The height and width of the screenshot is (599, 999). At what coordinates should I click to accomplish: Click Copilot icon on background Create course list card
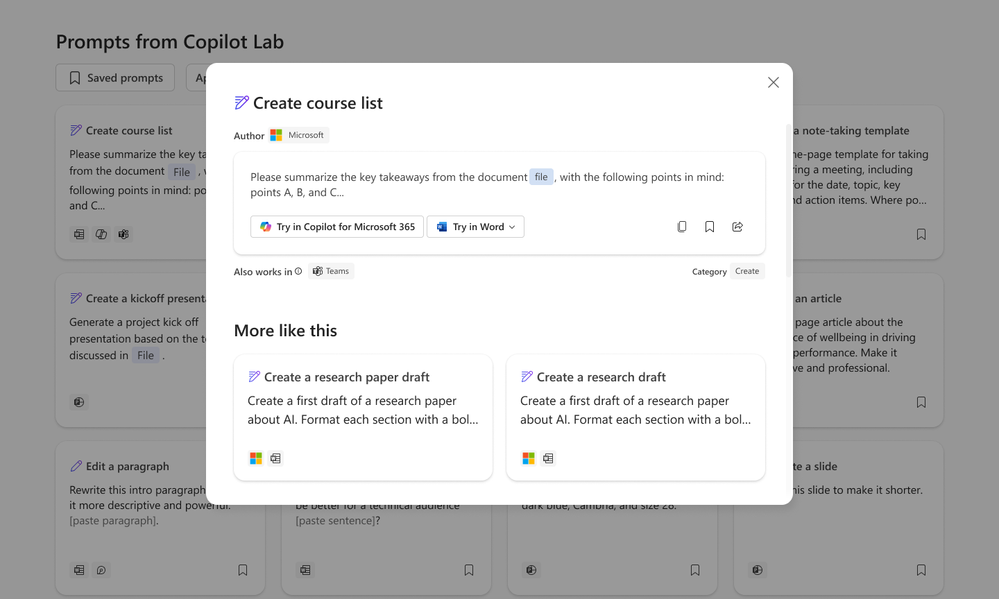[x=101, y=235]
